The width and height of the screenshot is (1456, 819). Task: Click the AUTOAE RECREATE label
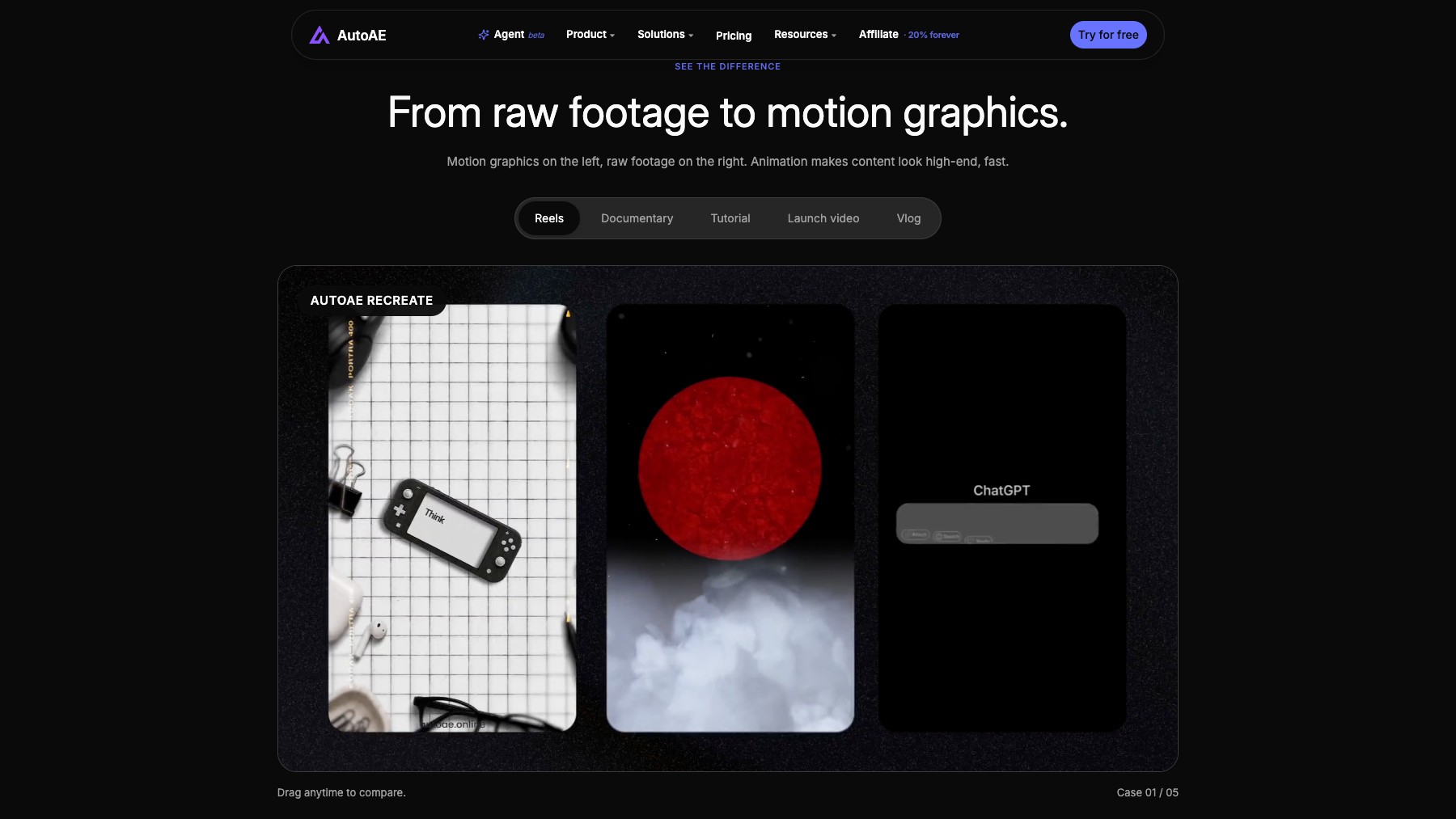371,300
